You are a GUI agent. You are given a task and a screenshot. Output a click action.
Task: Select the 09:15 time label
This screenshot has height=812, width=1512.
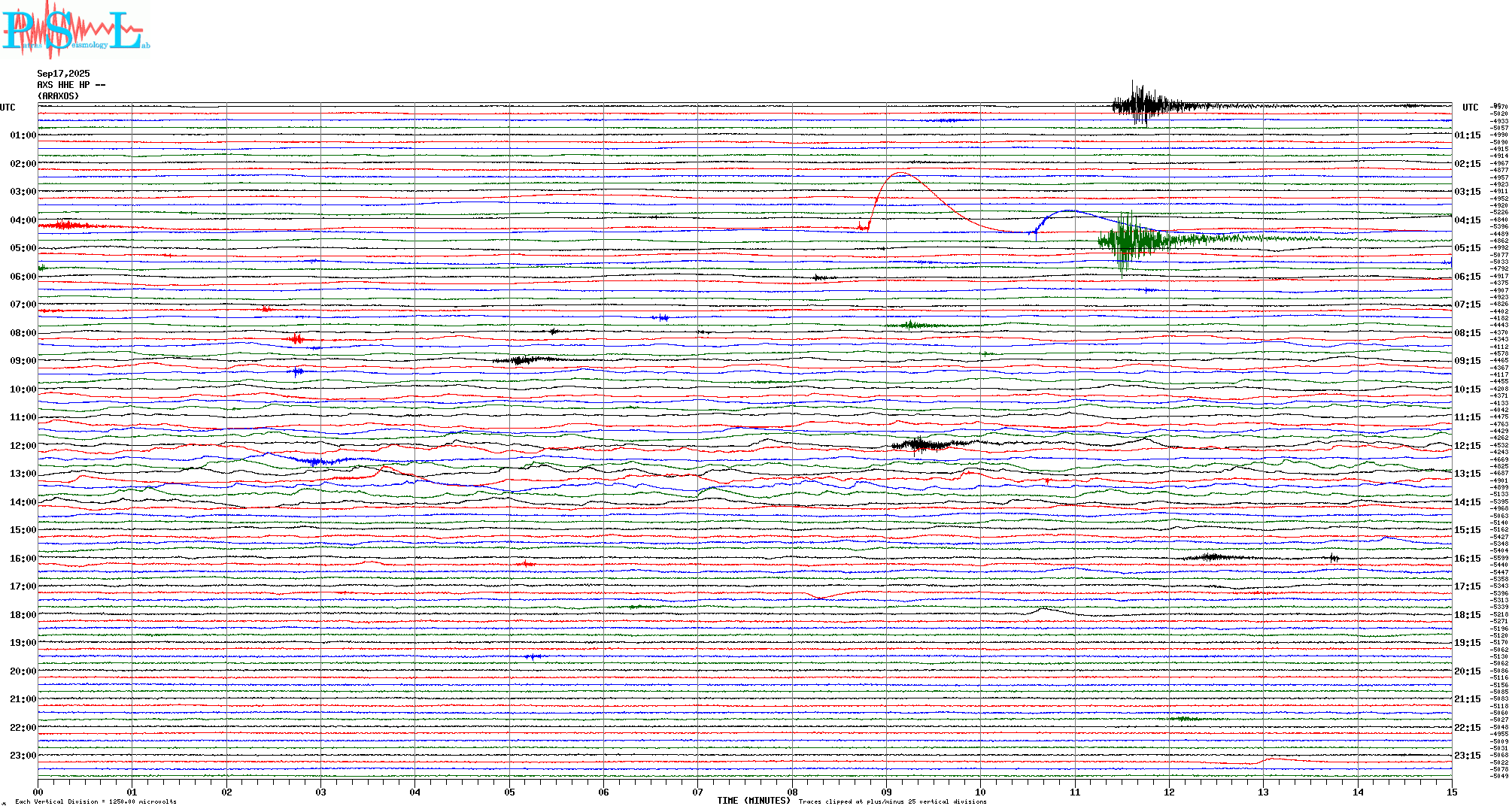click(1468, 361)
